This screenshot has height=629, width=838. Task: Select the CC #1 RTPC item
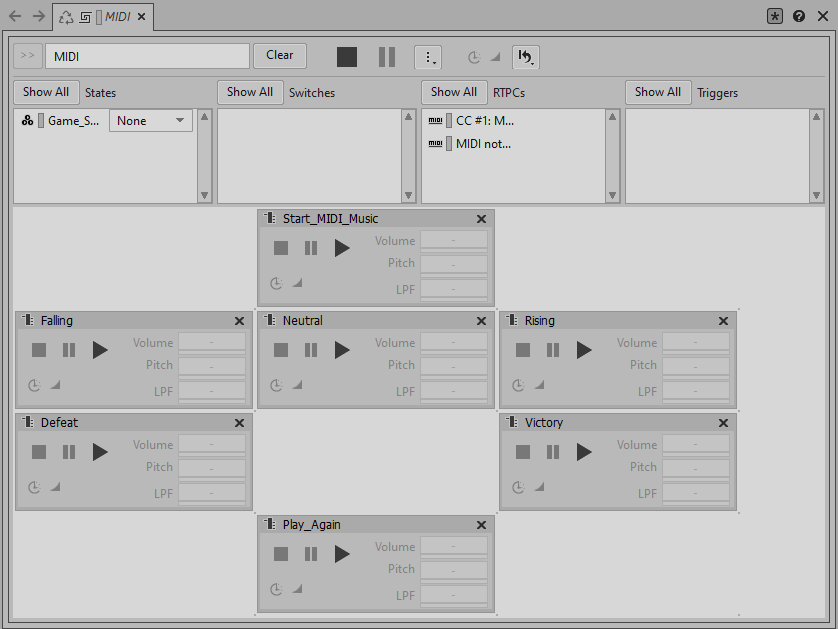point(484,120)
